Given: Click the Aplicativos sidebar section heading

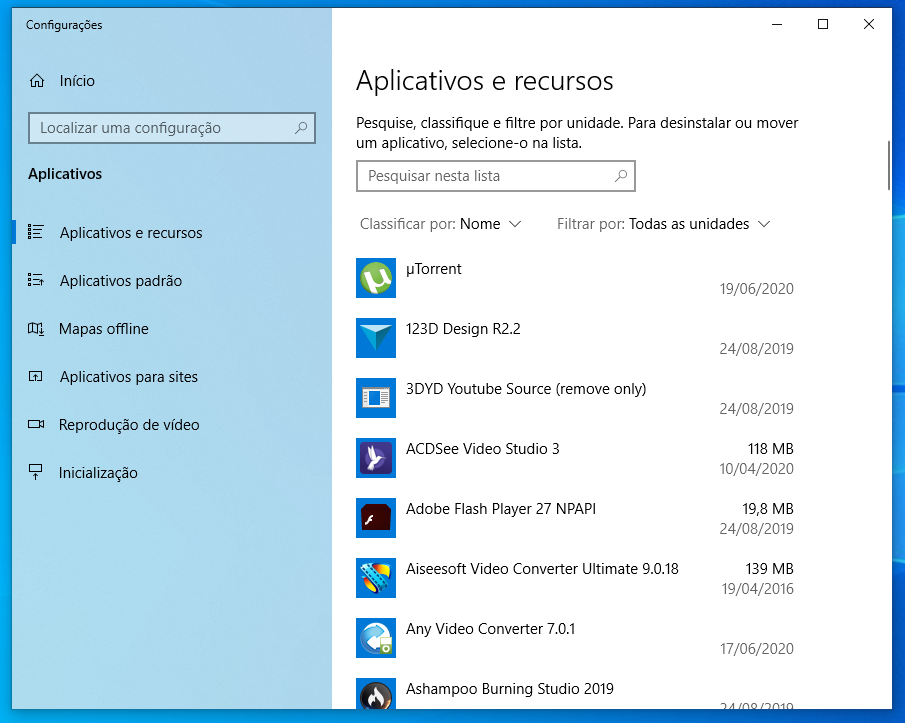Looking at the screenshot, I should [65, 174].
